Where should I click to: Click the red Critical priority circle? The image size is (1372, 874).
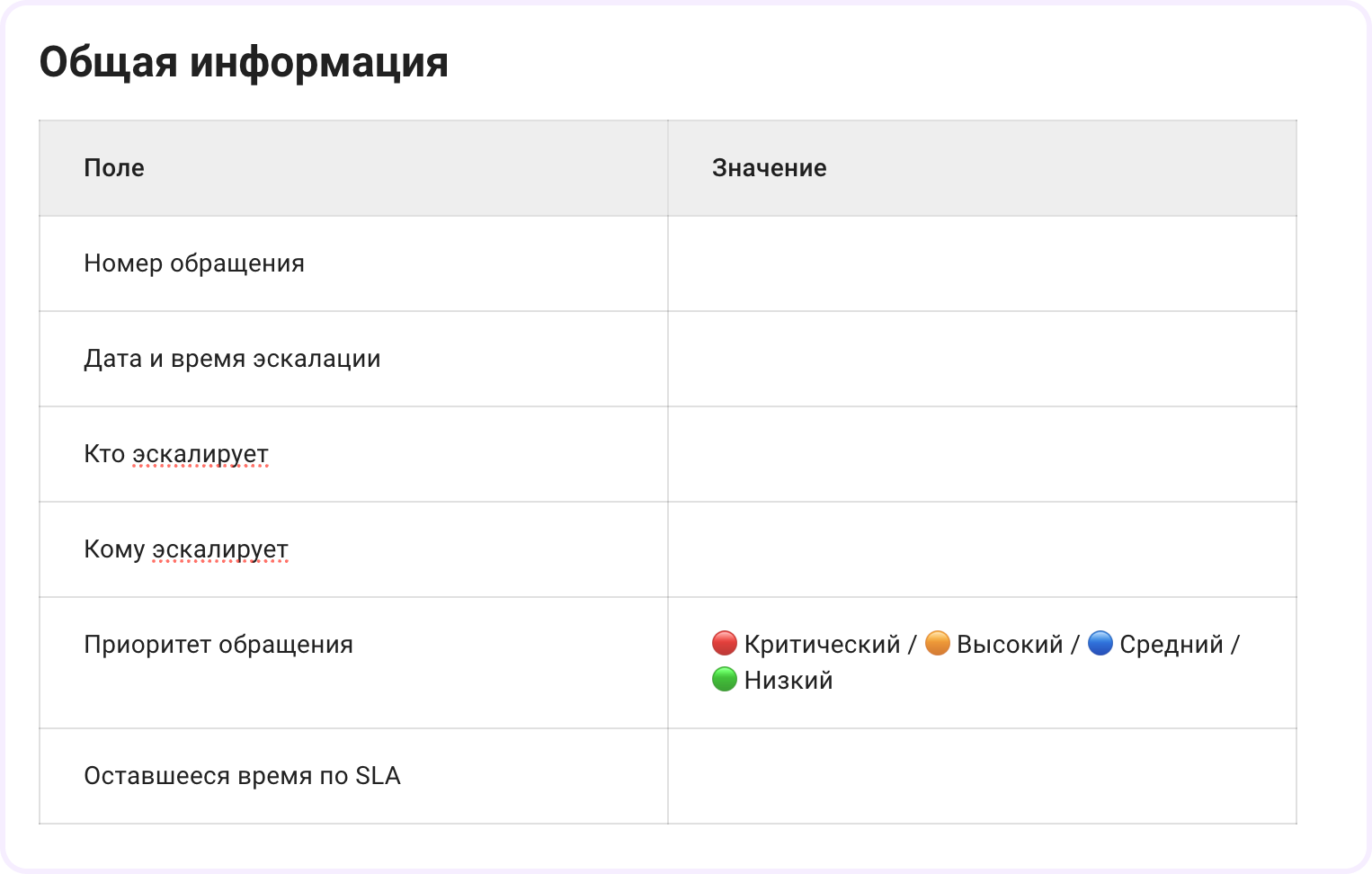pyautogui.click(x=725, y=644)
